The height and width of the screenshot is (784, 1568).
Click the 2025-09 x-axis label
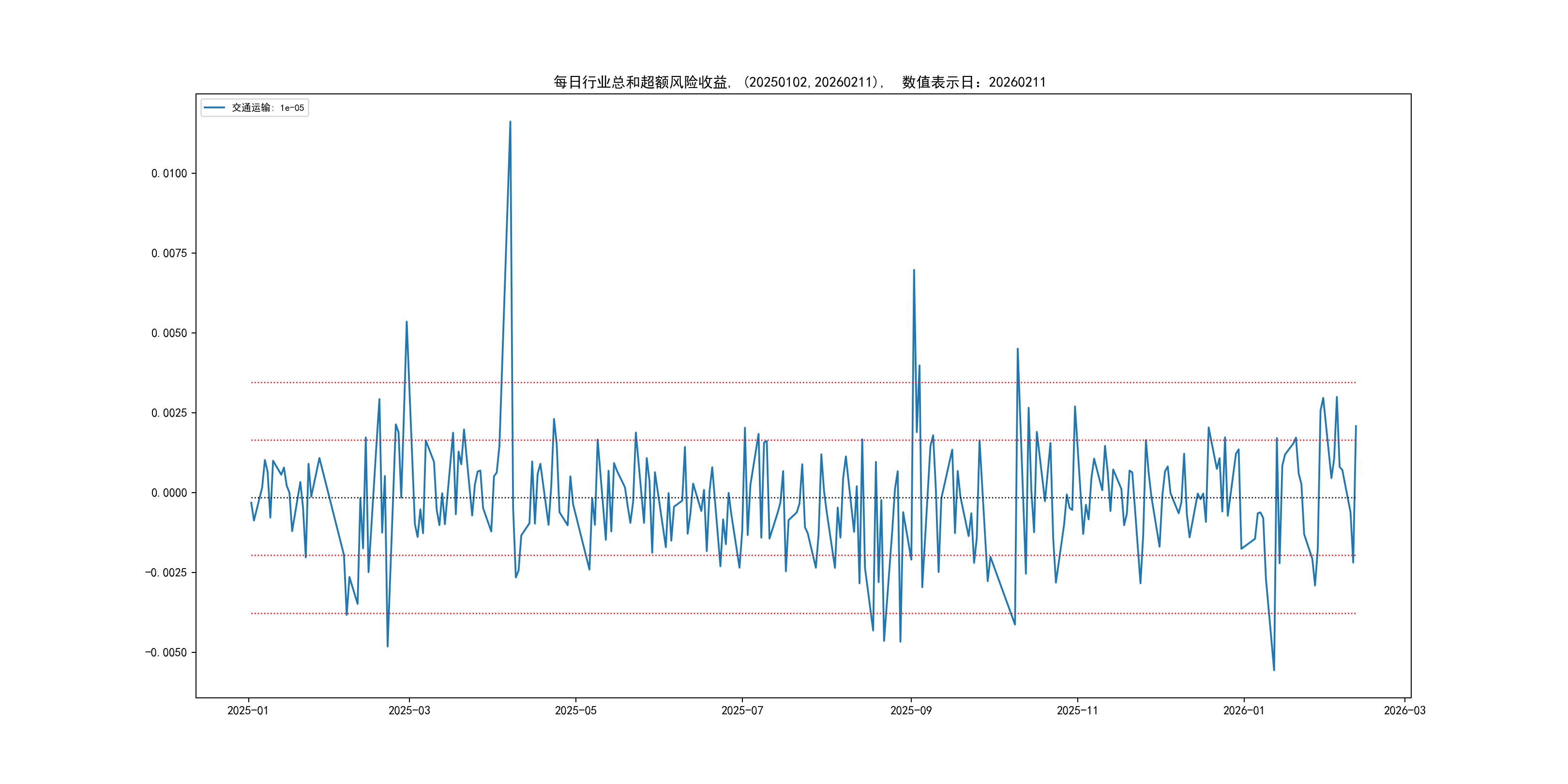point(911,710)
